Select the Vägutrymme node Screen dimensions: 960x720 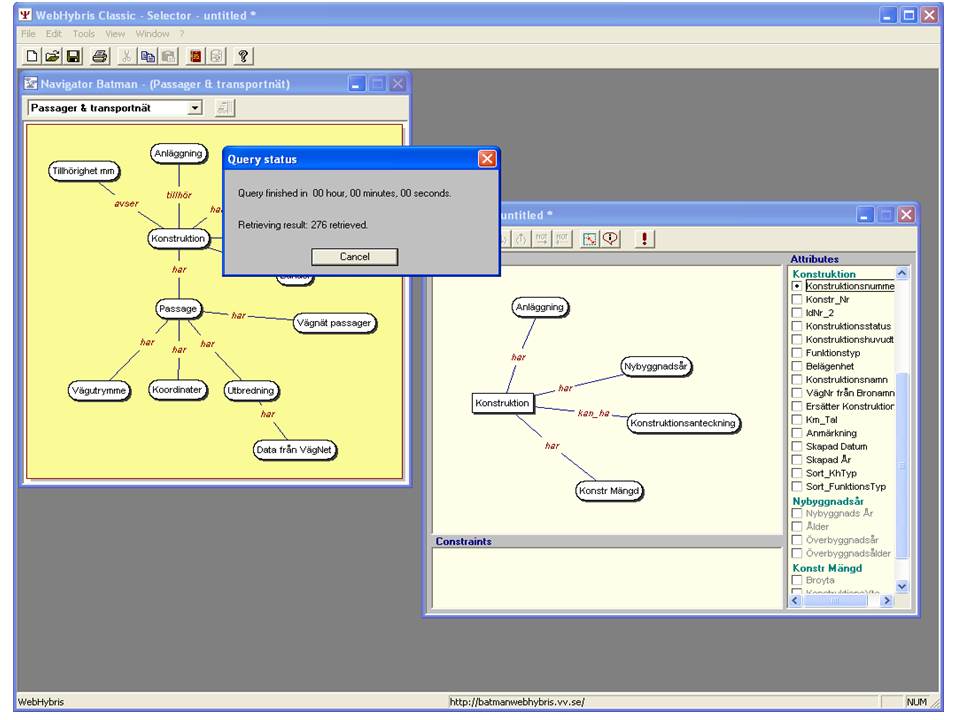(x=99, y=391)
